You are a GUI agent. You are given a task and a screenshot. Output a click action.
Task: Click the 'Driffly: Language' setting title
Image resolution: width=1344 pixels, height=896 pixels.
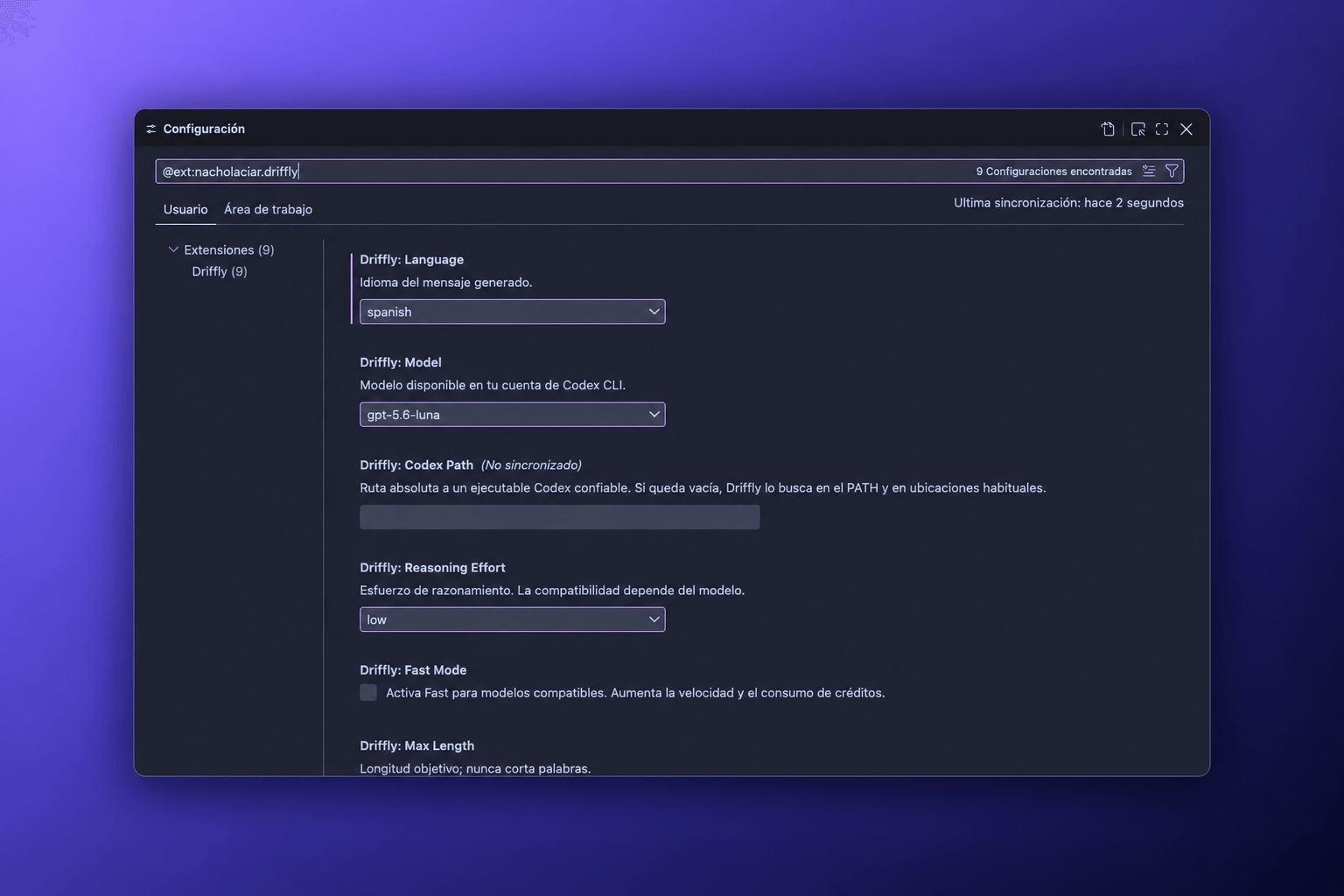click(412, 260)
